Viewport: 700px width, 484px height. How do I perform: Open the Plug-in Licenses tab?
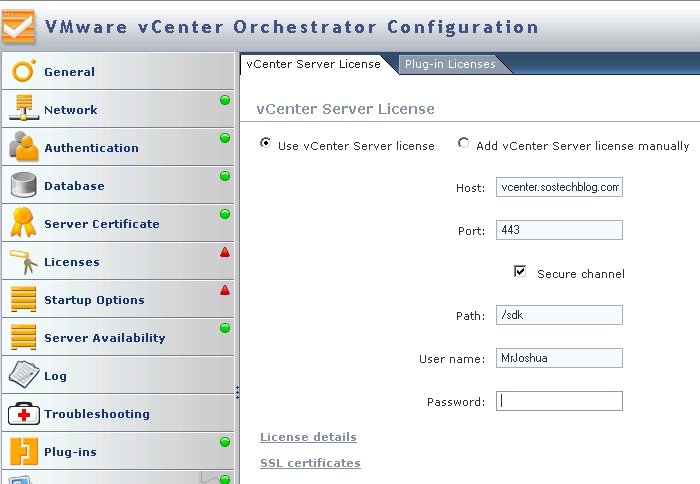coord(450,64)
